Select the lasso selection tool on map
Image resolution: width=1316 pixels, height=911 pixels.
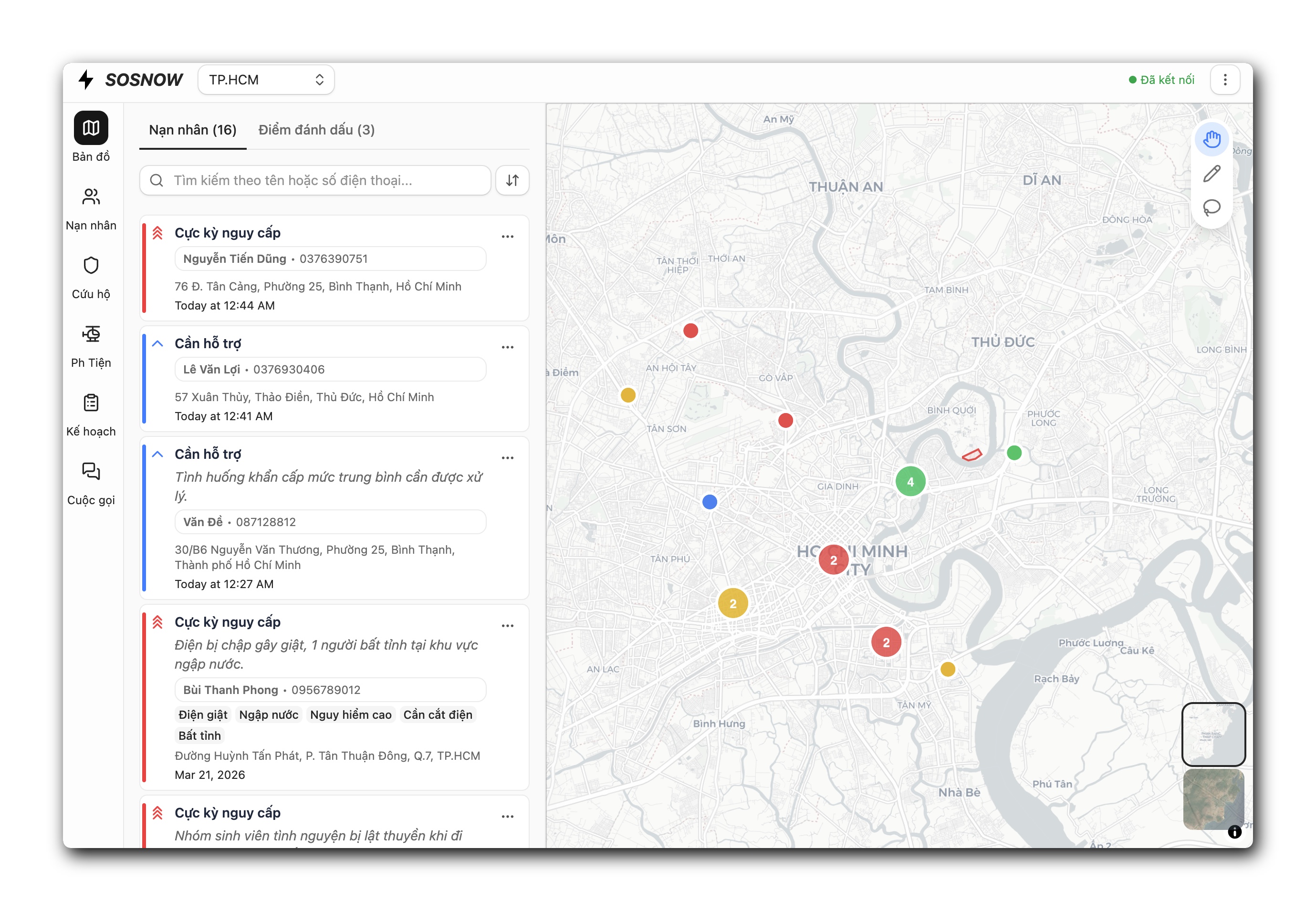1211,207
